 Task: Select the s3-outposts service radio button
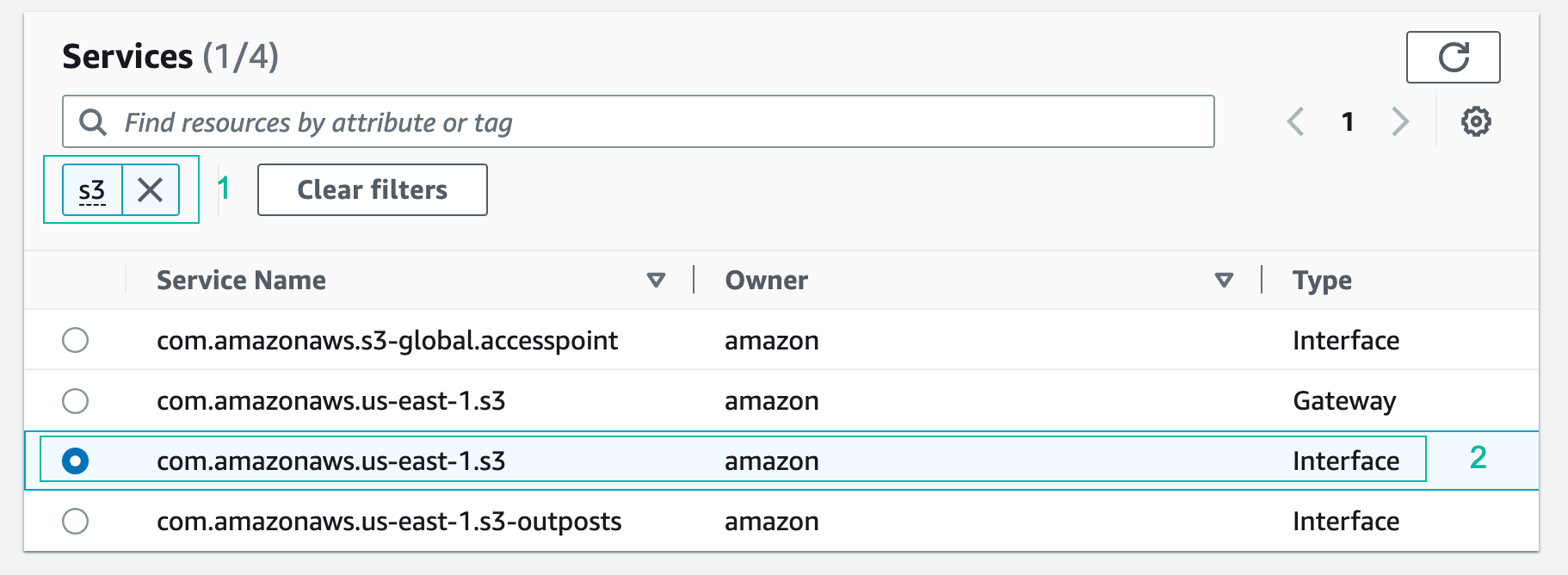pyautogui.click(x=76, y=521)
